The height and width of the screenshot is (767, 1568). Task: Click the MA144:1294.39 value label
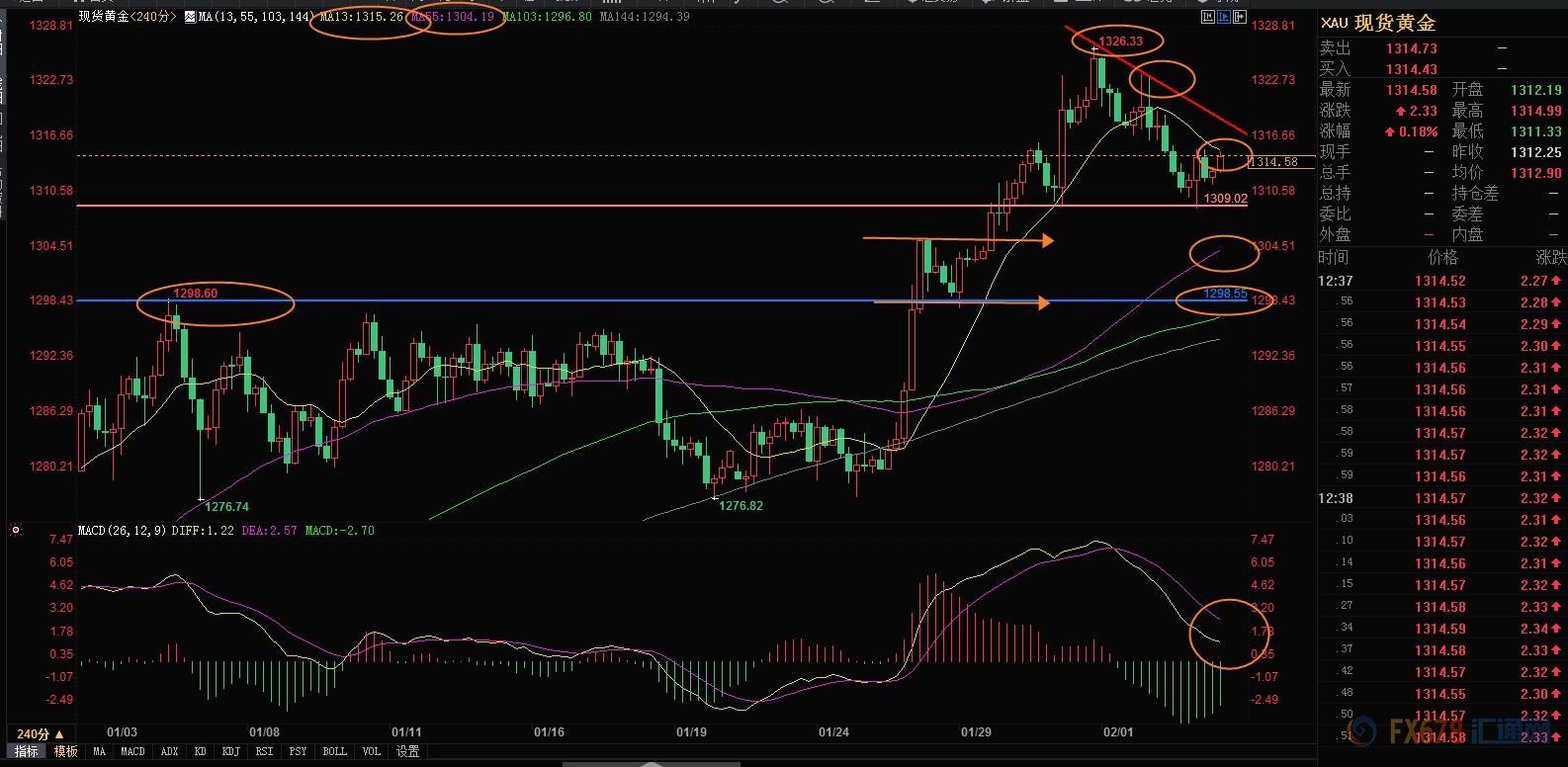click(645, 17)
